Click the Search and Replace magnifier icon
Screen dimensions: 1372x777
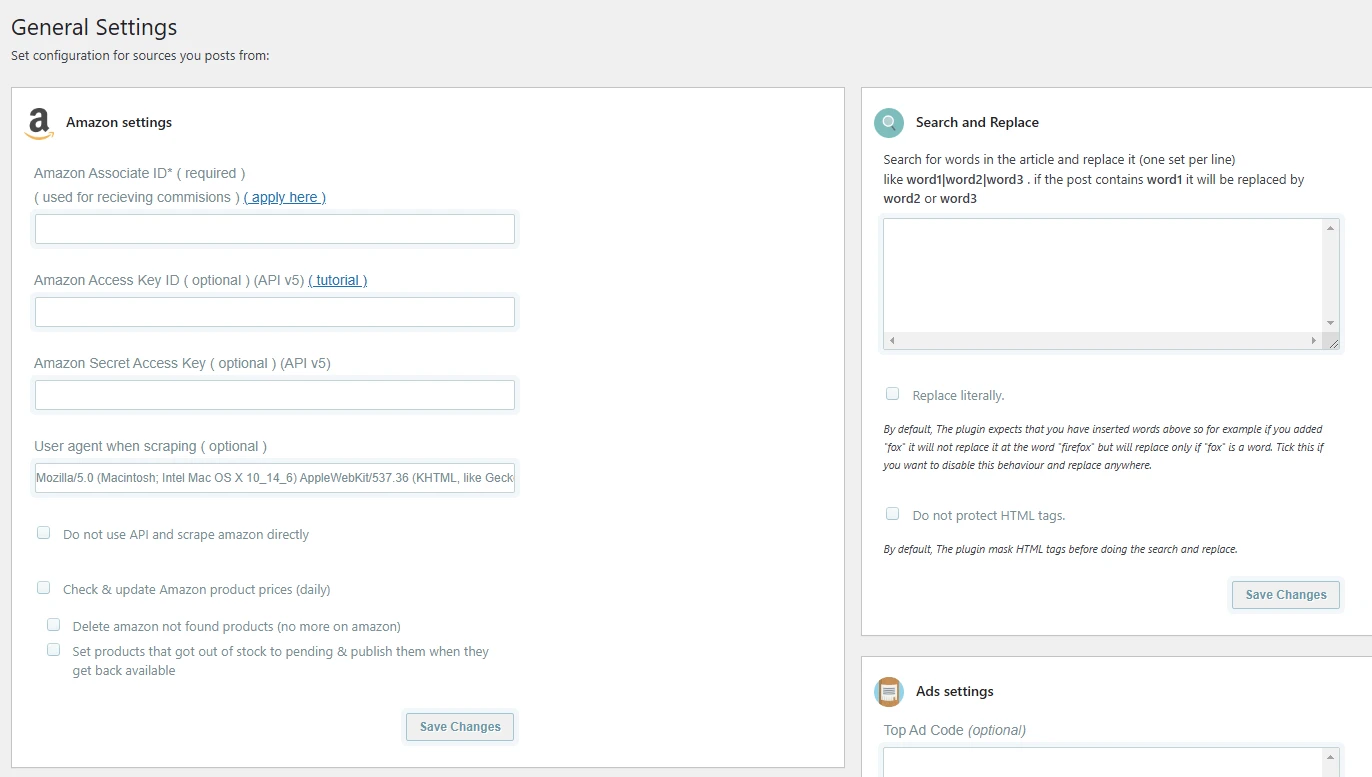pos(888,122)
